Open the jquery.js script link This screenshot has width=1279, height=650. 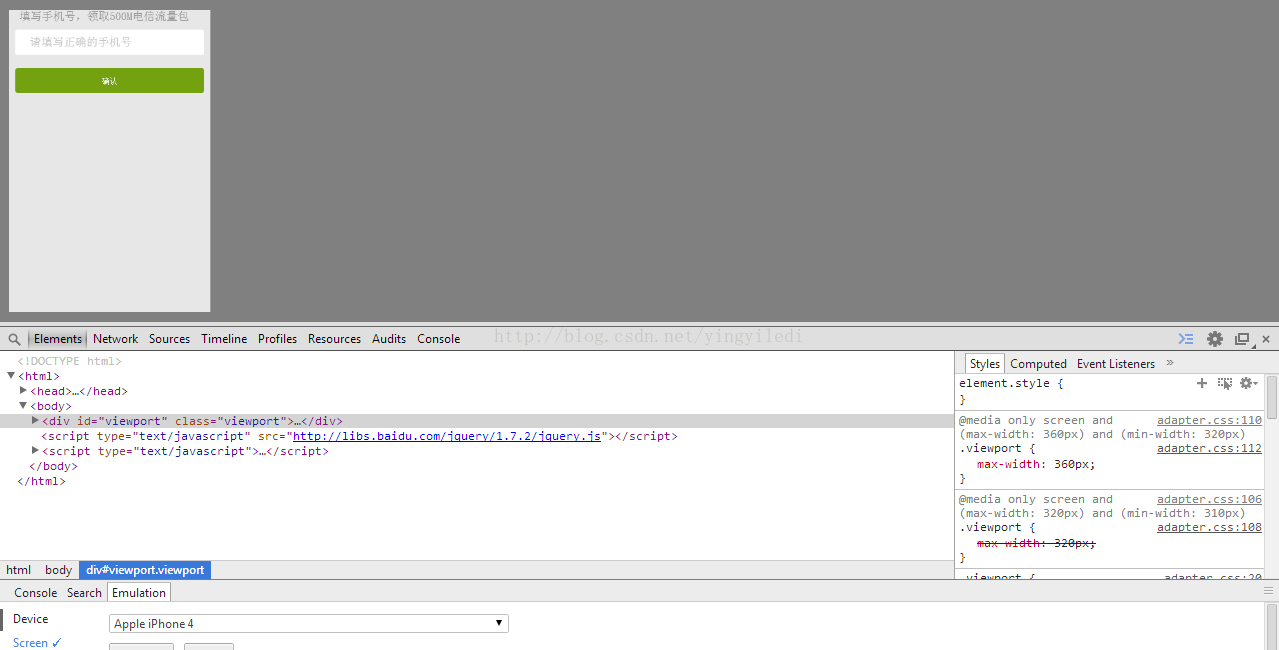tap(447, 436)
